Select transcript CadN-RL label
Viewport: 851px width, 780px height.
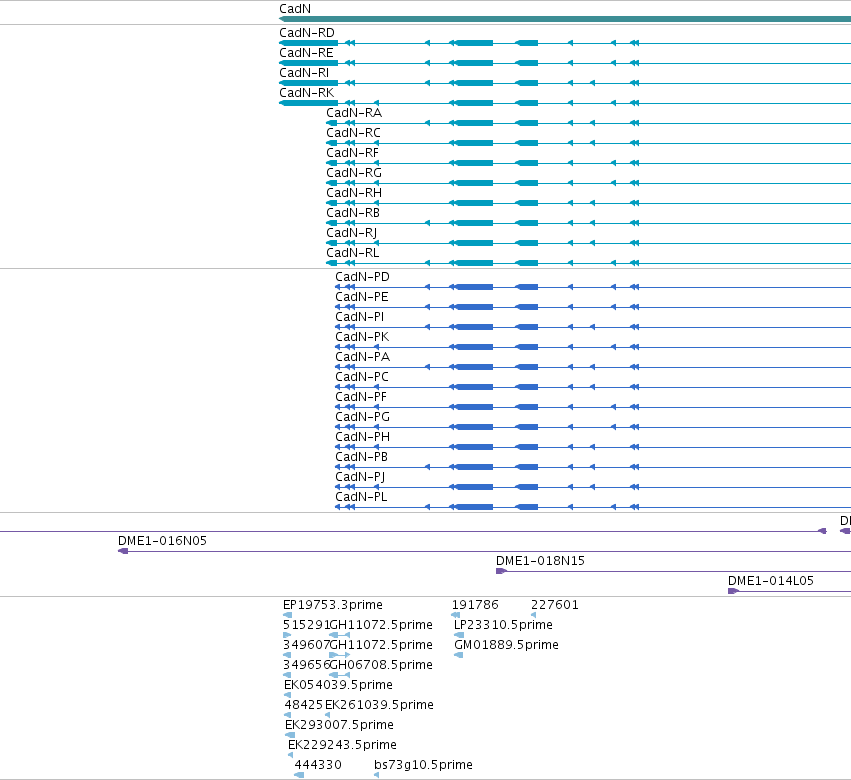pyautogui.click(x=353, y=253)
